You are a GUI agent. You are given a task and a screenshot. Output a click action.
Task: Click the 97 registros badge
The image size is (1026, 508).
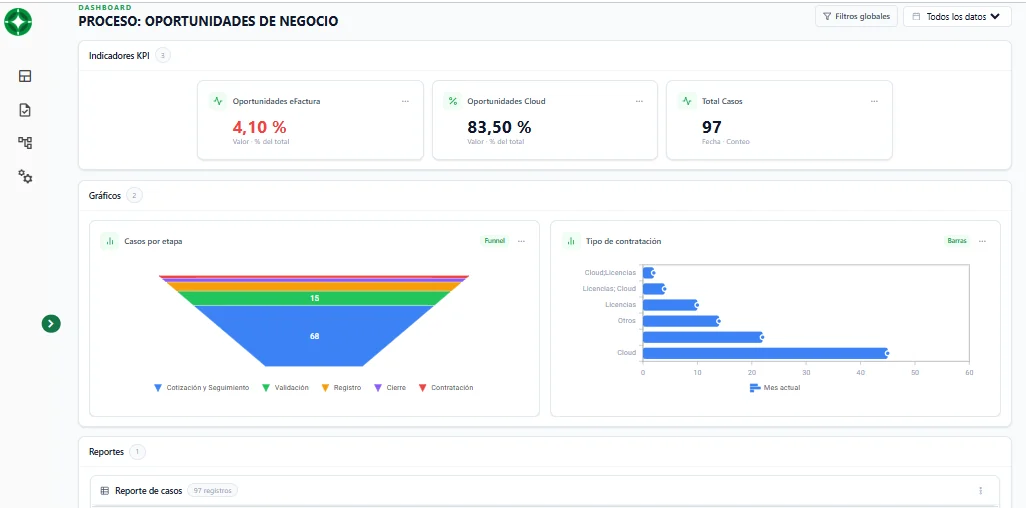tap(213, 490)
